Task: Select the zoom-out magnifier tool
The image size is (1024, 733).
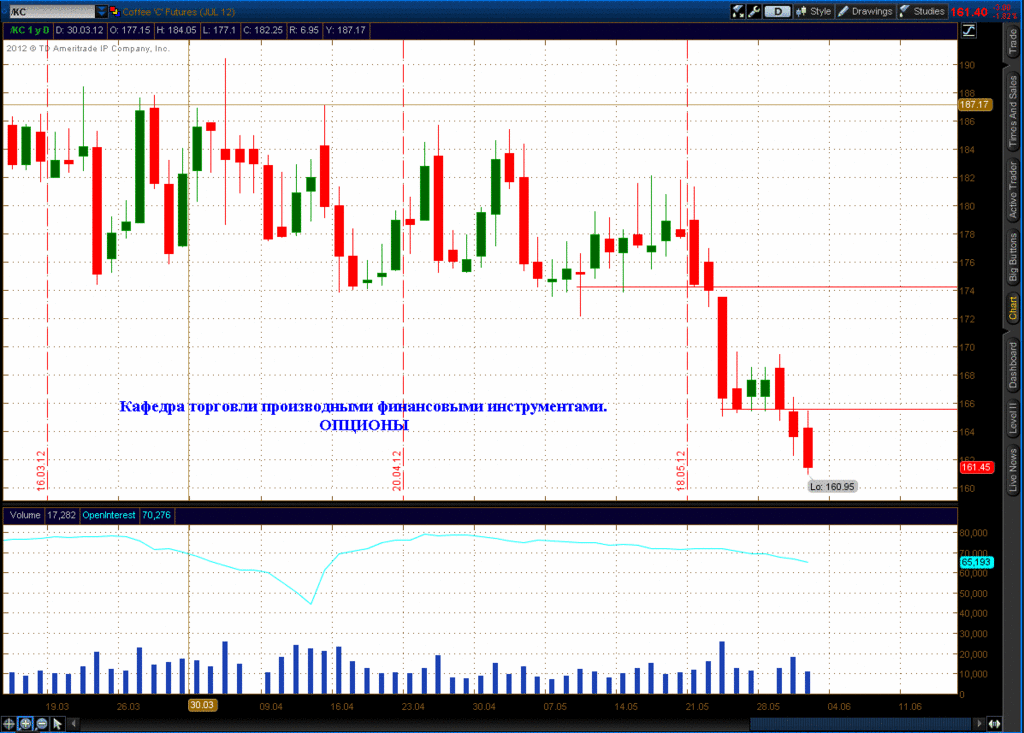Action: (x=42, y=723)
